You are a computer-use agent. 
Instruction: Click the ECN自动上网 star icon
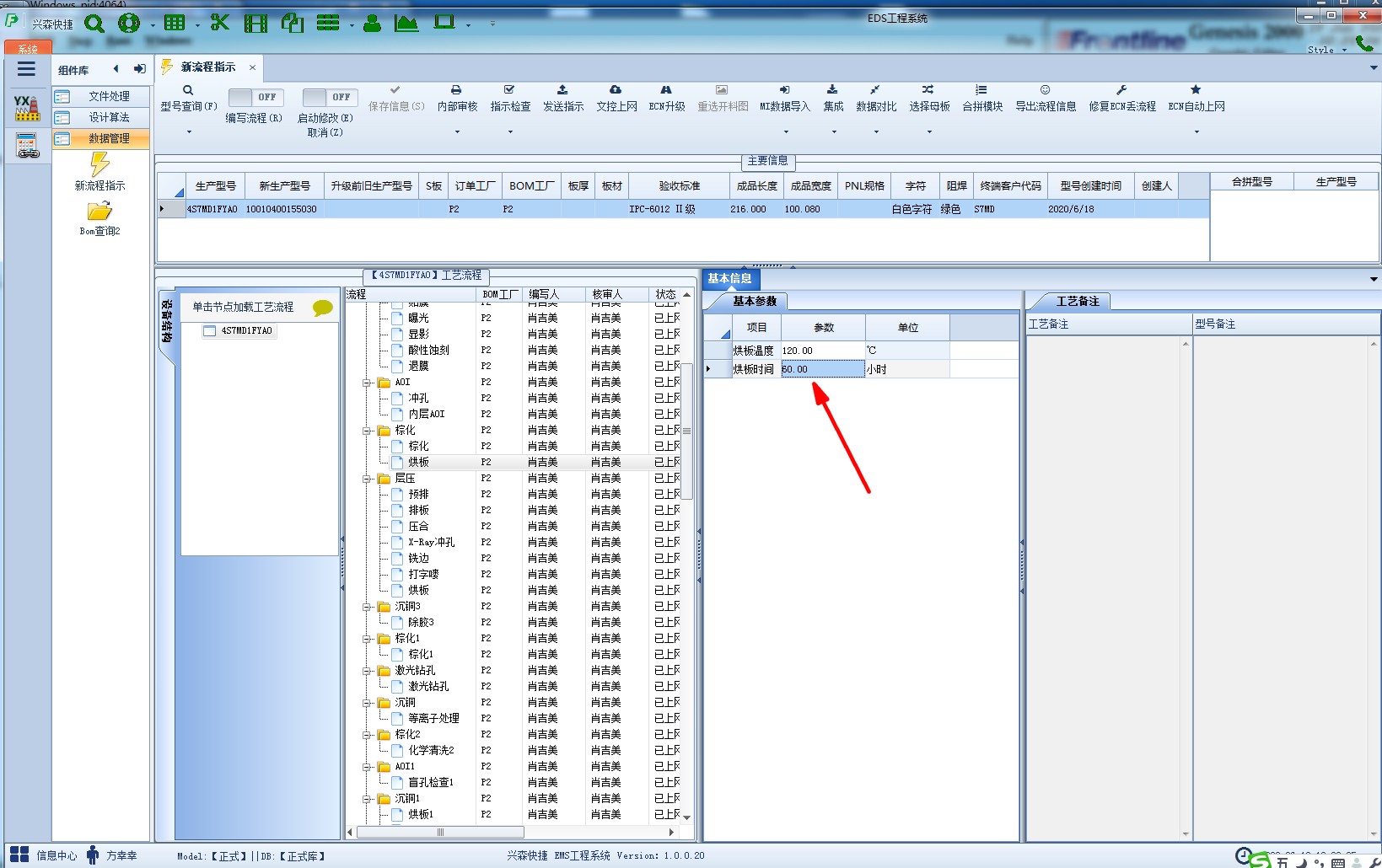point(1196,89)
